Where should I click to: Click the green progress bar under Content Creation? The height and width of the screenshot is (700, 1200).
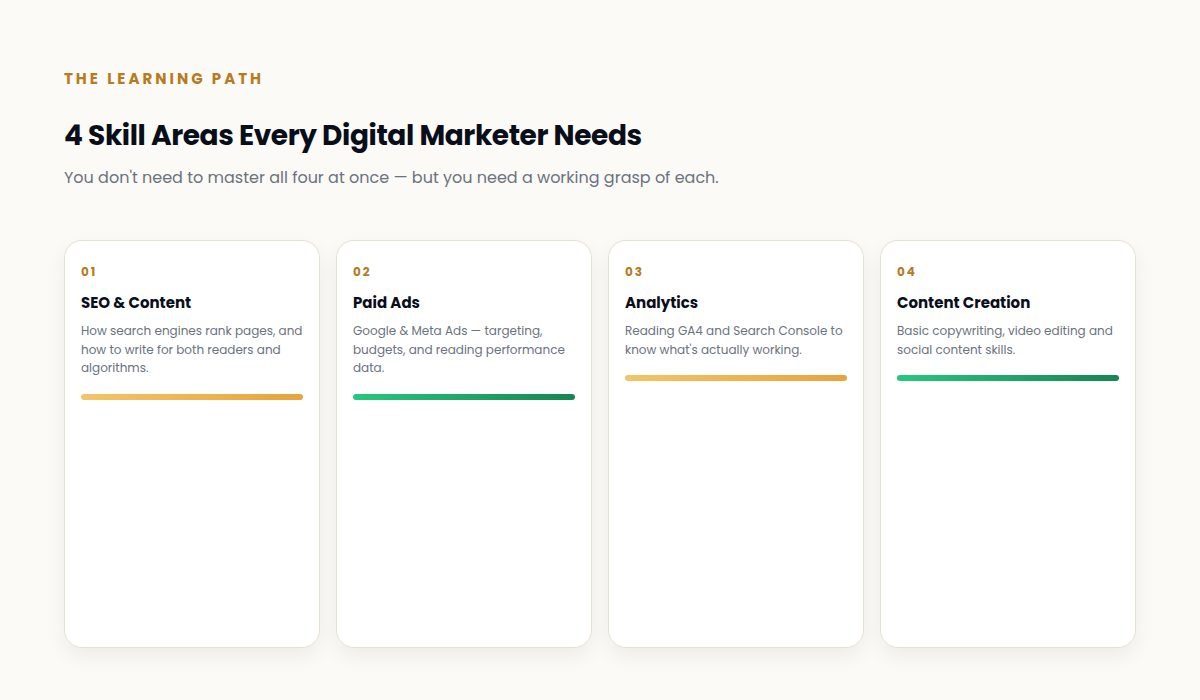1008,378
